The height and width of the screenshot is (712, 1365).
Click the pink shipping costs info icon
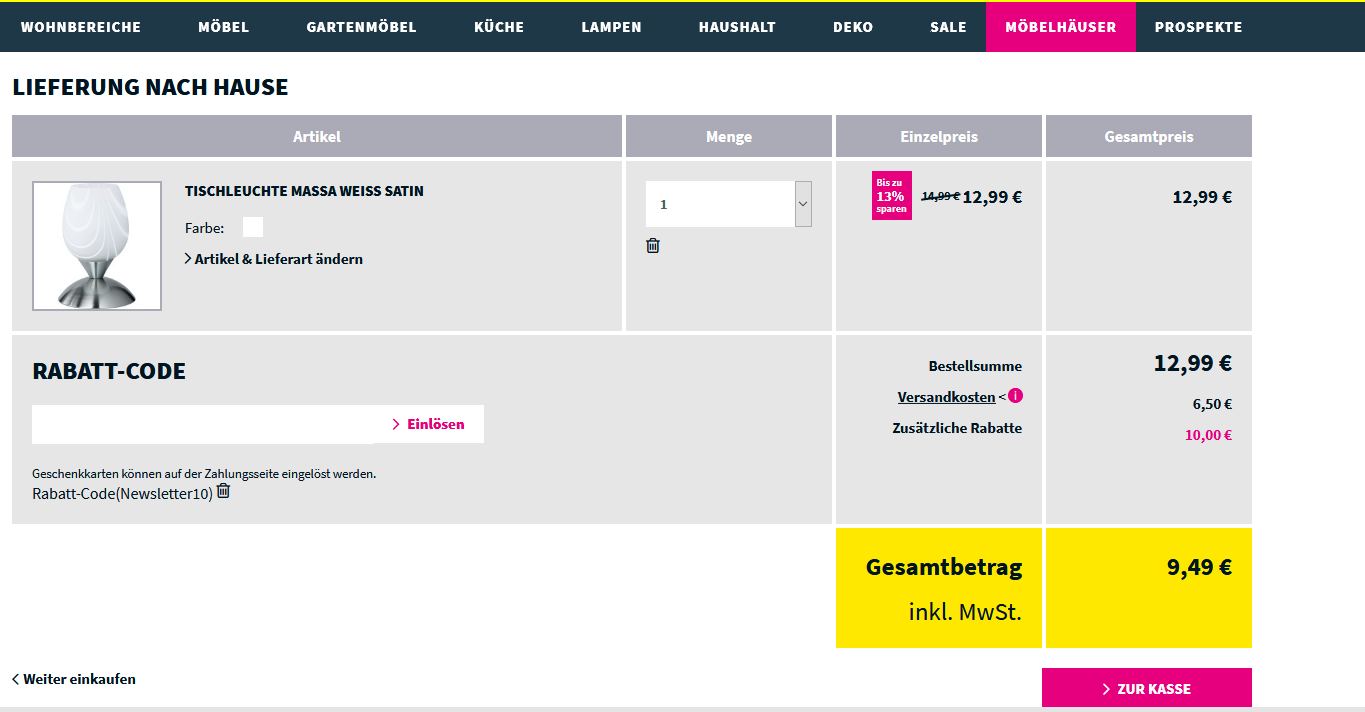click(x=1015, y=396)
